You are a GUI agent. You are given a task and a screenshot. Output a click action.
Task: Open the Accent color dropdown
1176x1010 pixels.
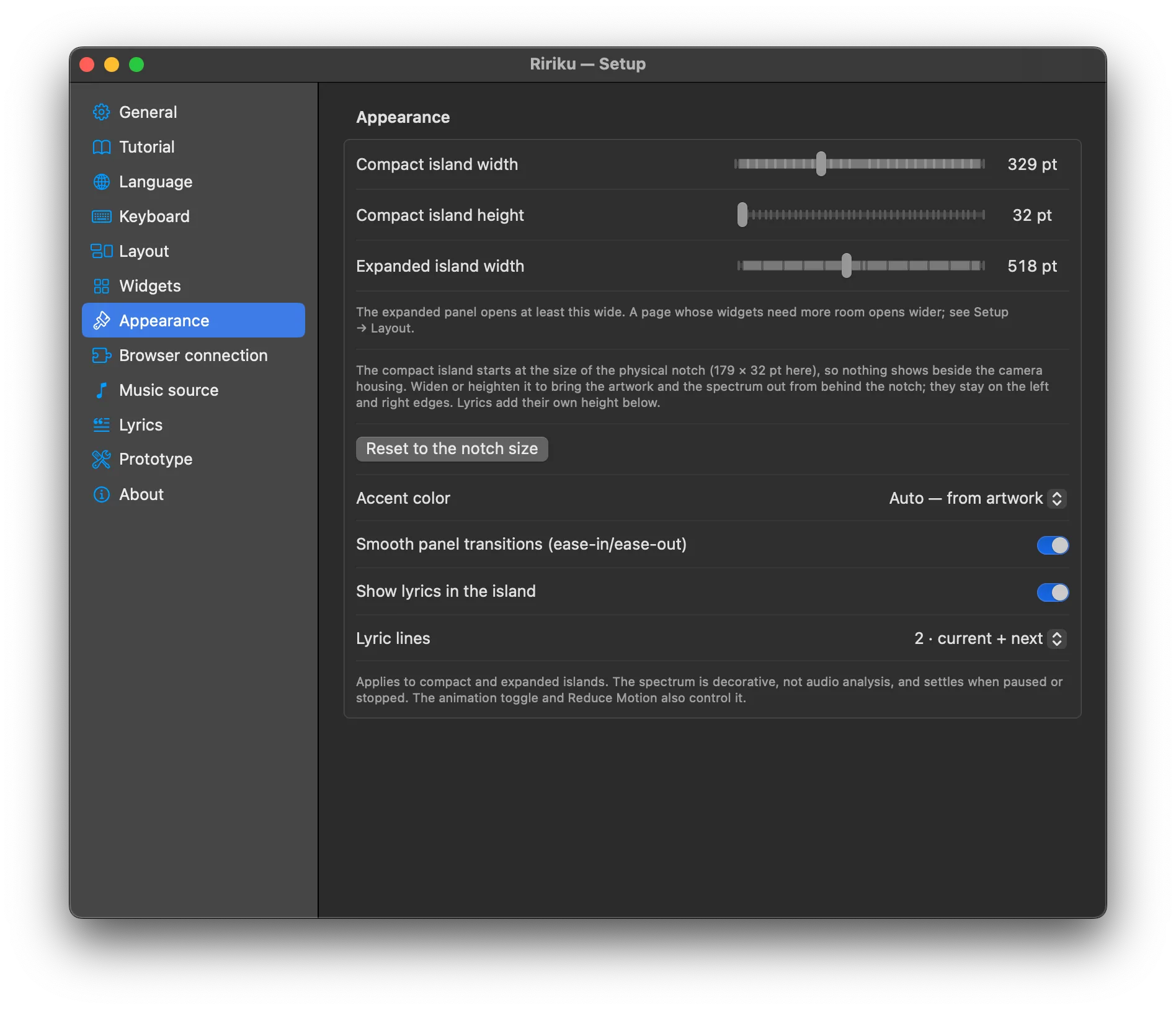(x=978, y=498)
